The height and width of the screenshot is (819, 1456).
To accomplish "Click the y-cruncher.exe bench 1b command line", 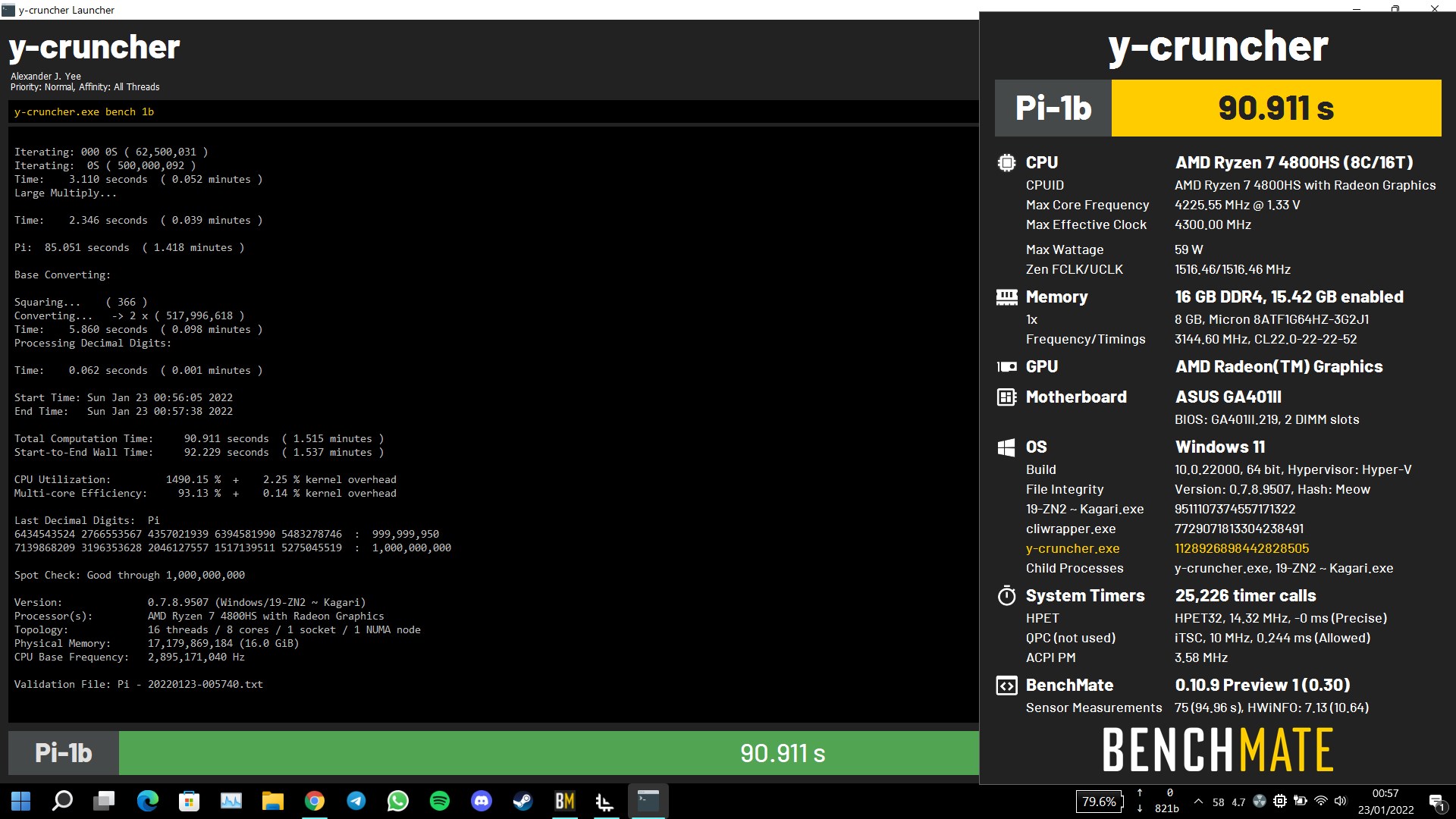I will 84,111.
